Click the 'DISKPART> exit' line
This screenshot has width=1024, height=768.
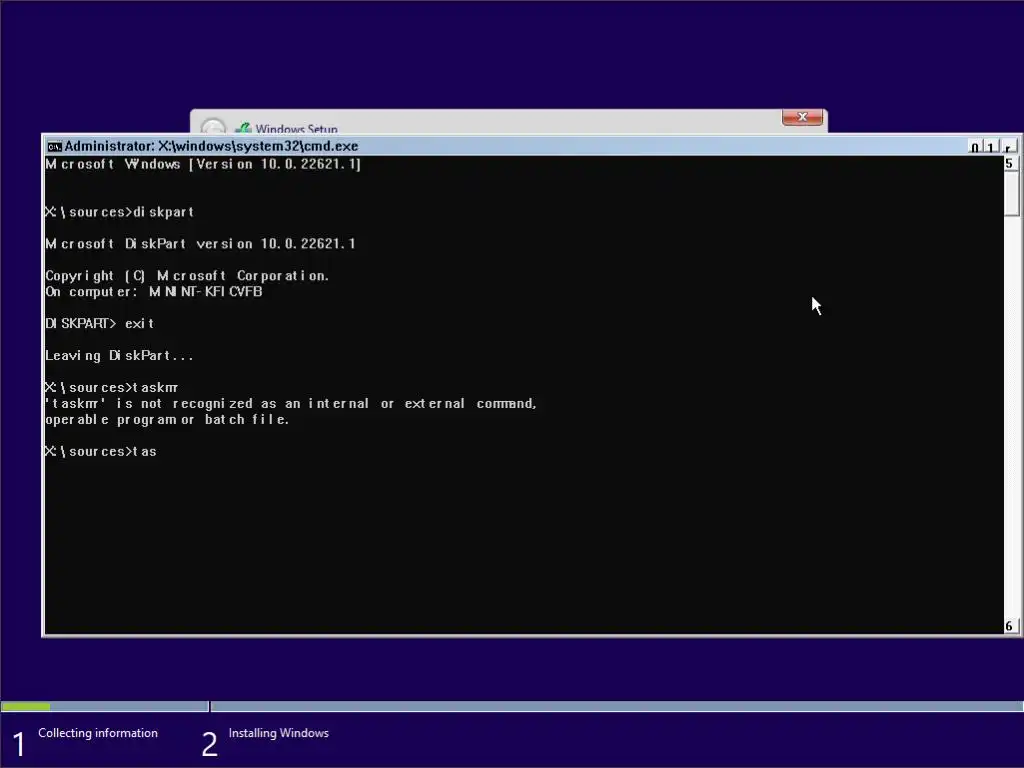click(100, 323)
